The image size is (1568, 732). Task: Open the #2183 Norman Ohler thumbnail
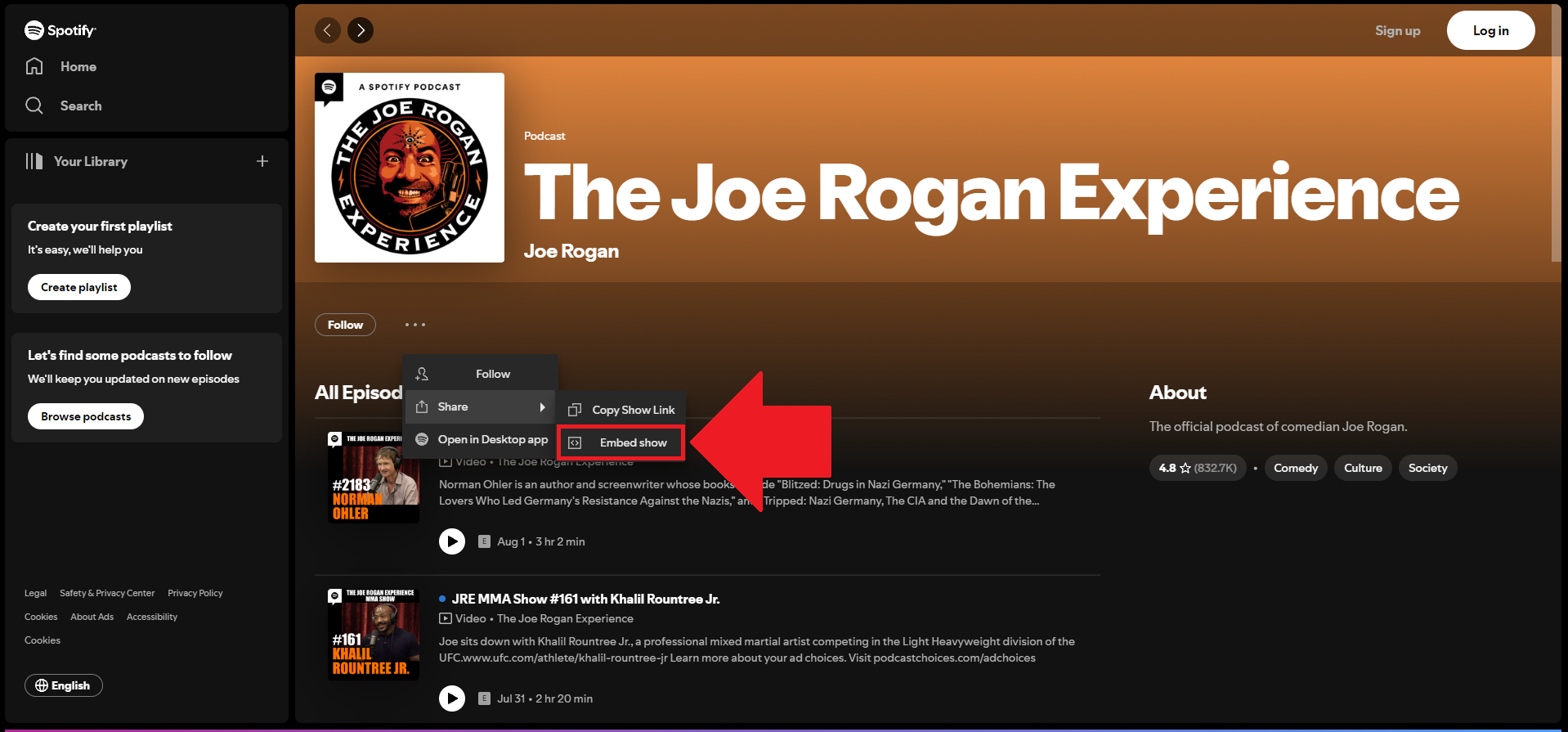tap(374, 478)
